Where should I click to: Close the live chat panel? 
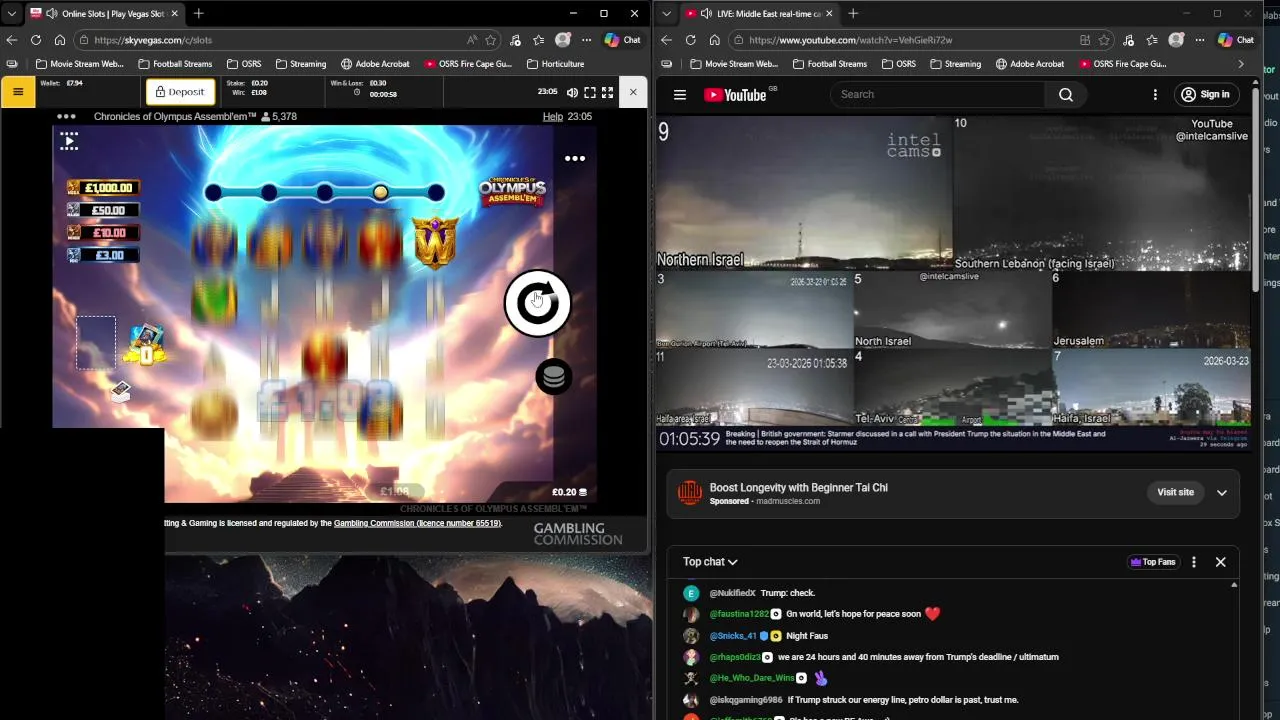pos(1220,562)
